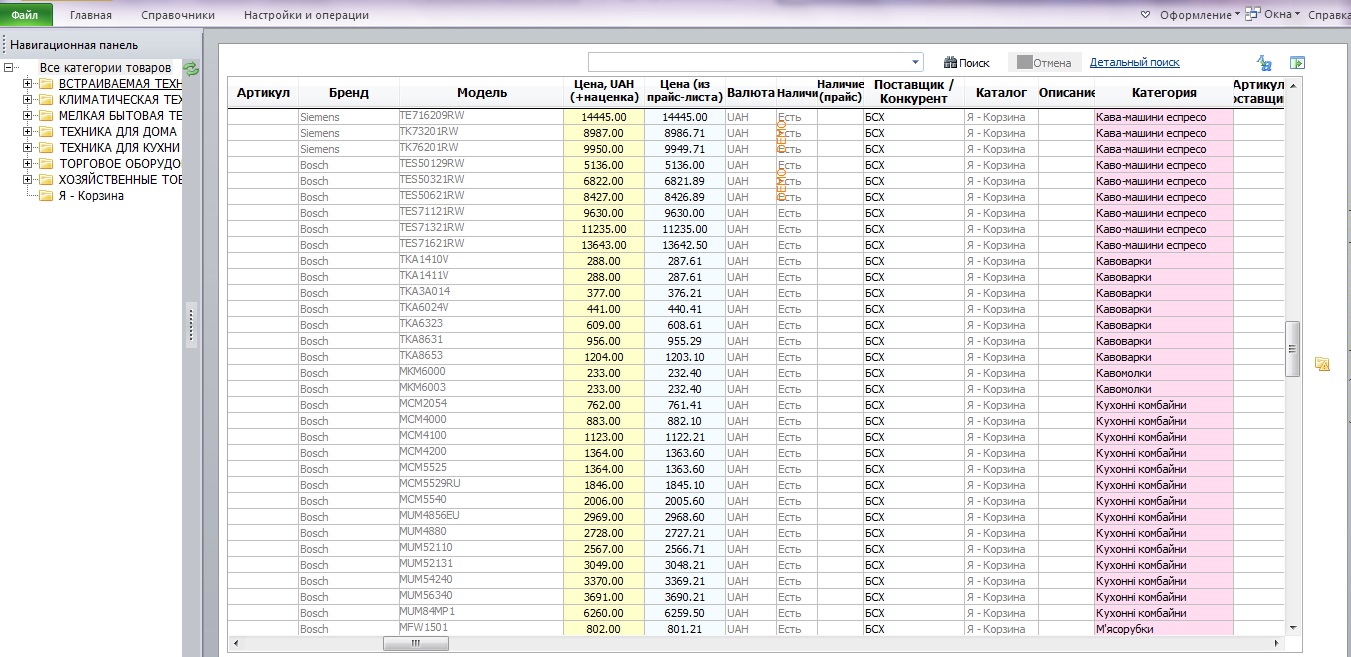This screenshot has height=657, width=1351.
Task: Click price-list value 13642.50
Action: click(684, 245)
